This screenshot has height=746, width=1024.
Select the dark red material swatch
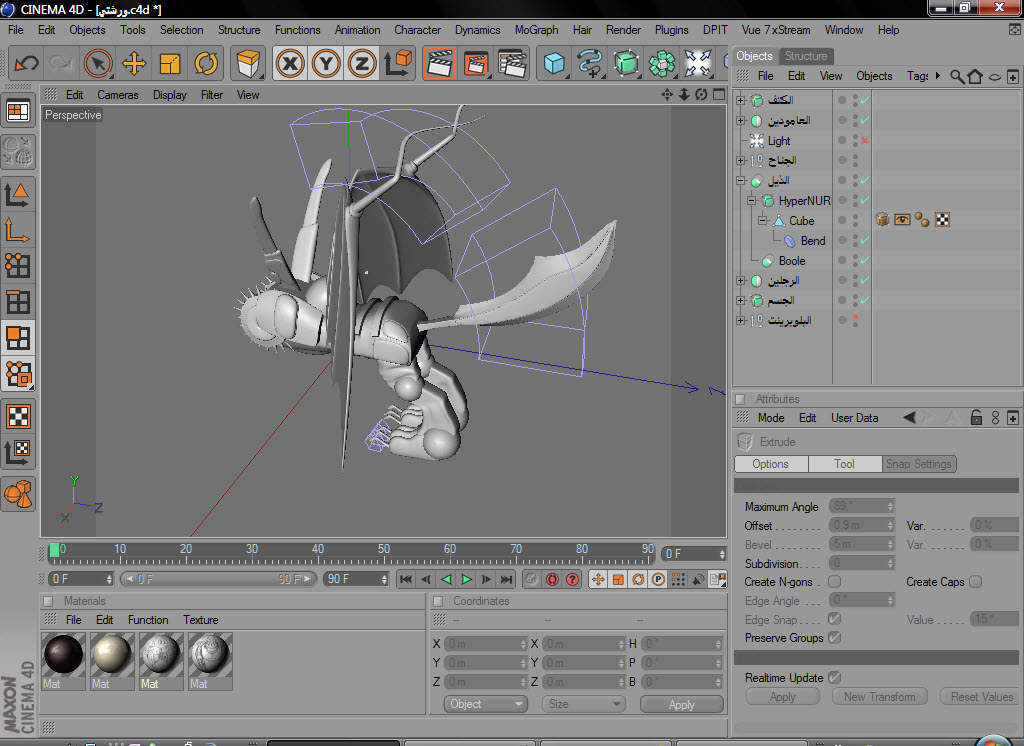click(x=64, y=654)
